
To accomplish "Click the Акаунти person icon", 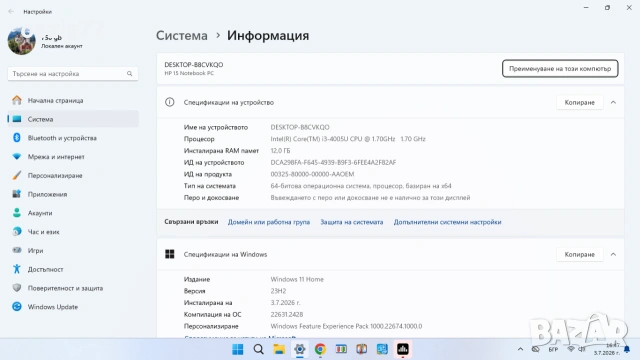I will (x=17, y=213).
